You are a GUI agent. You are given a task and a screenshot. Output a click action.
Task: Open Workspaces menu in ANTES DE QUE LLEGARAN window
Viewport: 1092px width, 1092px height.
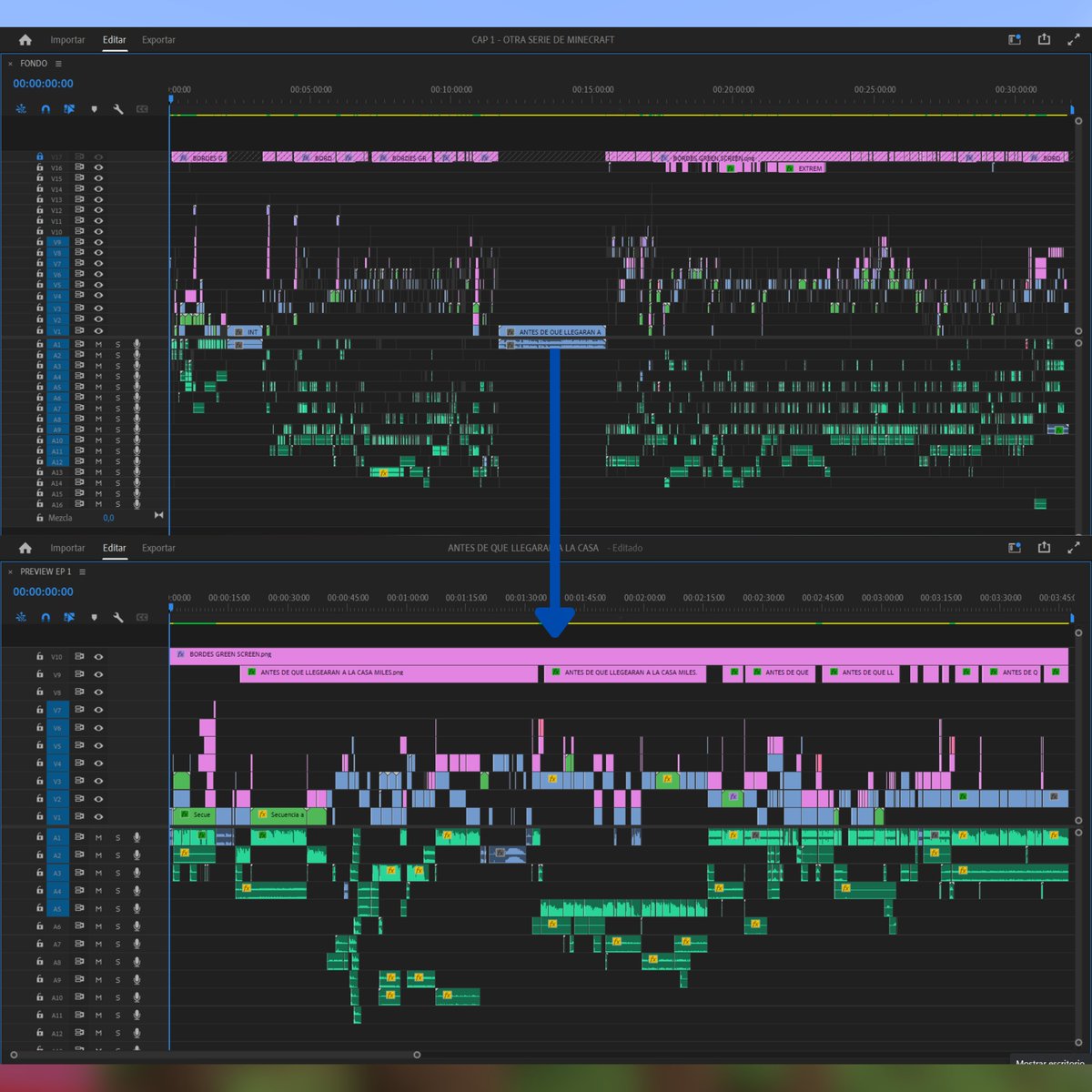point(1015,547)
